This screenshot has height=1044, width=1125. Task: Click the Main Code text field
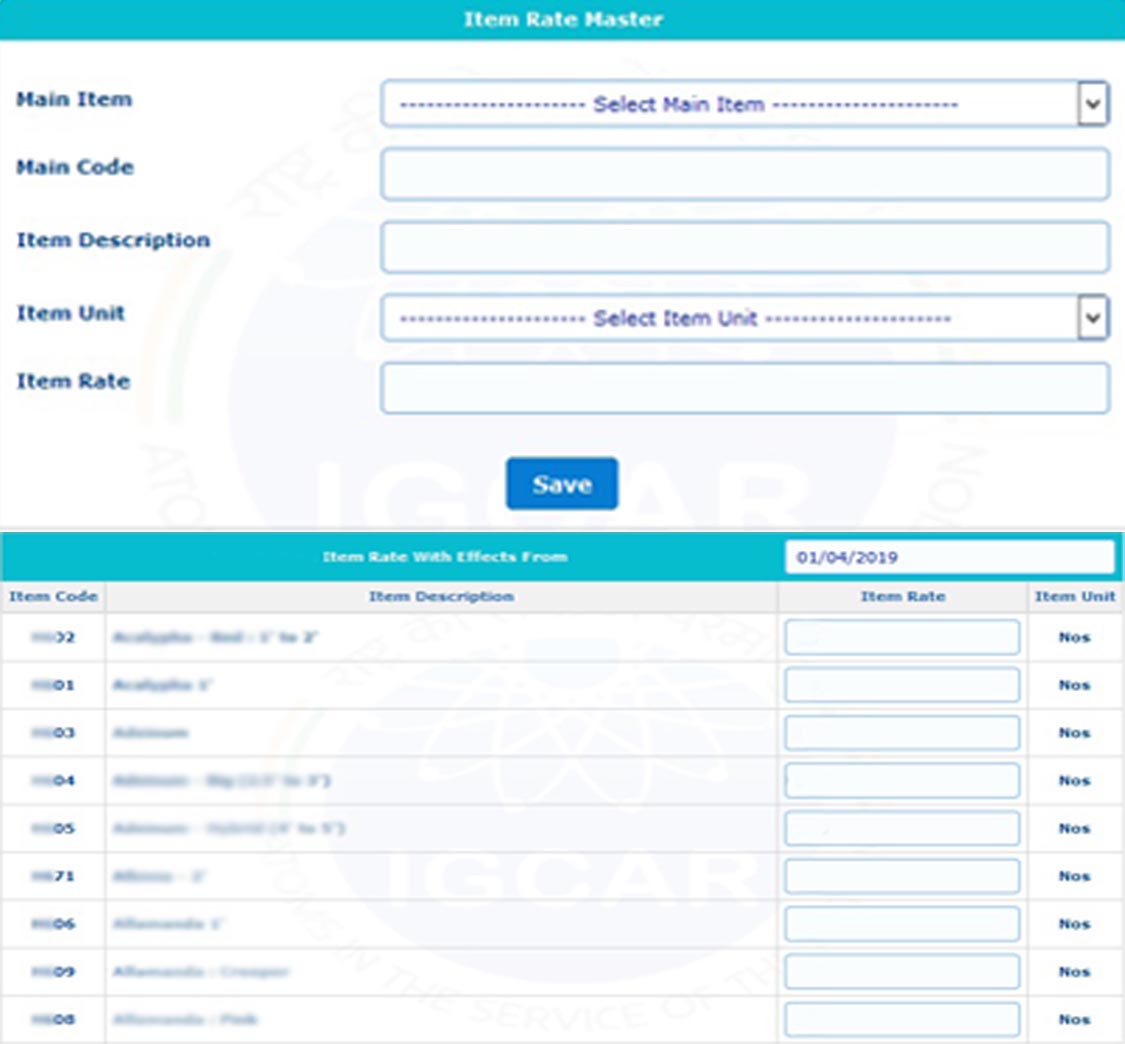[745, 174]
